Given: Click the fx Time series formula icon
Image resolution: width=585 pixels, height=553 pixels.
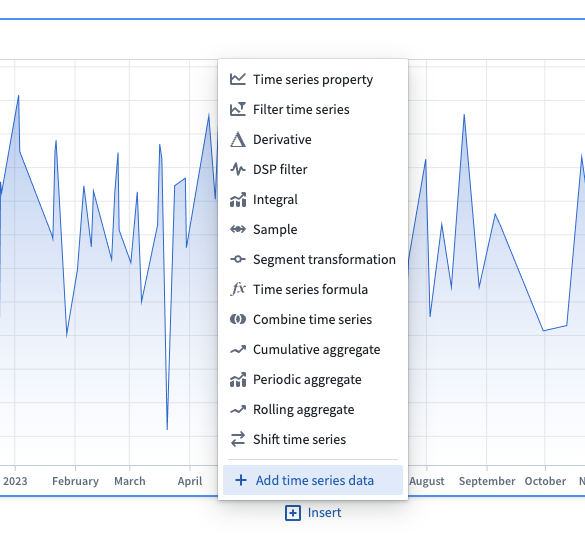Looking at the screenshot, I should click(238, 289).
